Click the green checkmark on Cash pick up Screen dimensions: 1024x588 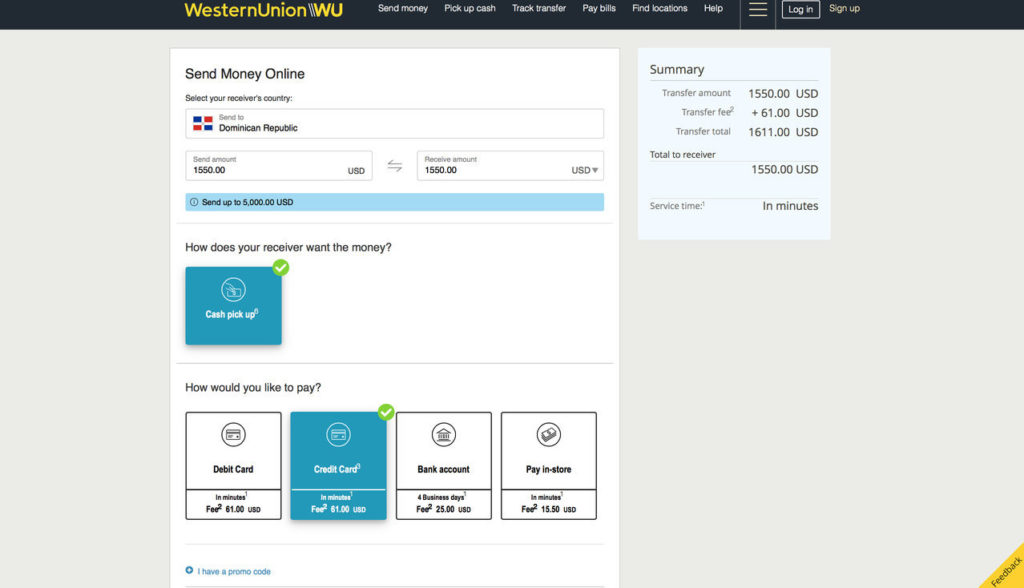pyautogui.click(x=281, y=267)
